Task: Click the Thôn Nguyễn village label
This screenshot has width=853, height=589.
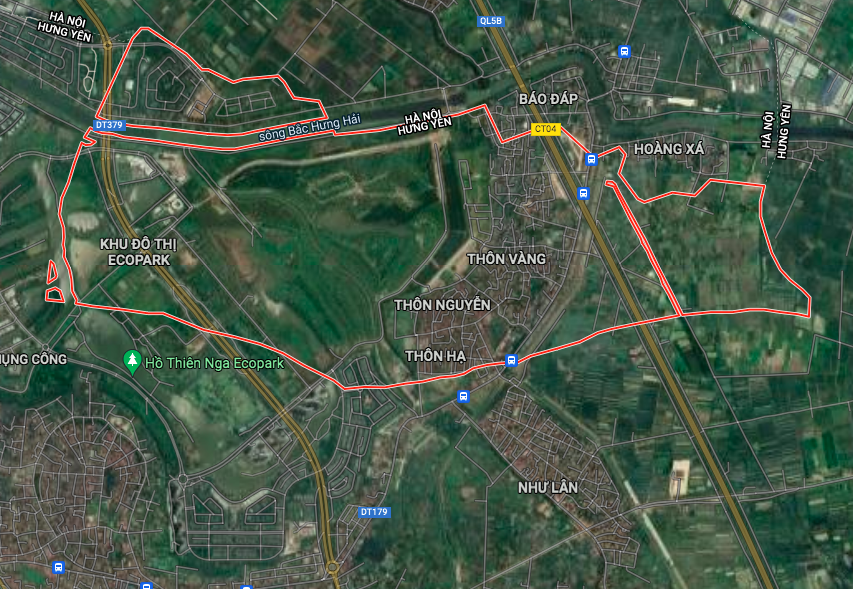Action: coord(442,305)
